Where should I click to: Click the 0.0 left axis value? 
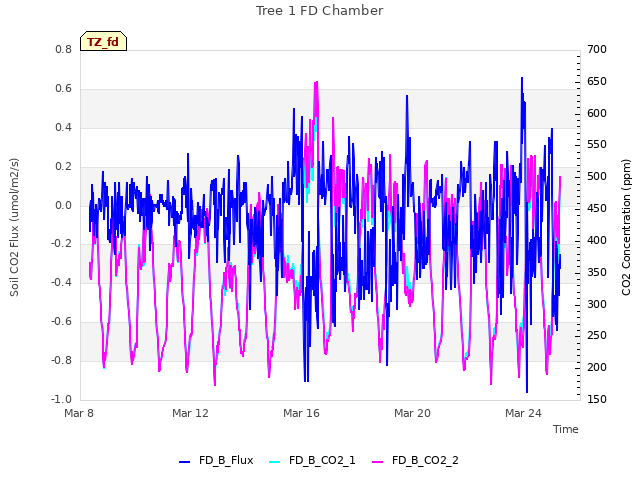pos(63,205)
